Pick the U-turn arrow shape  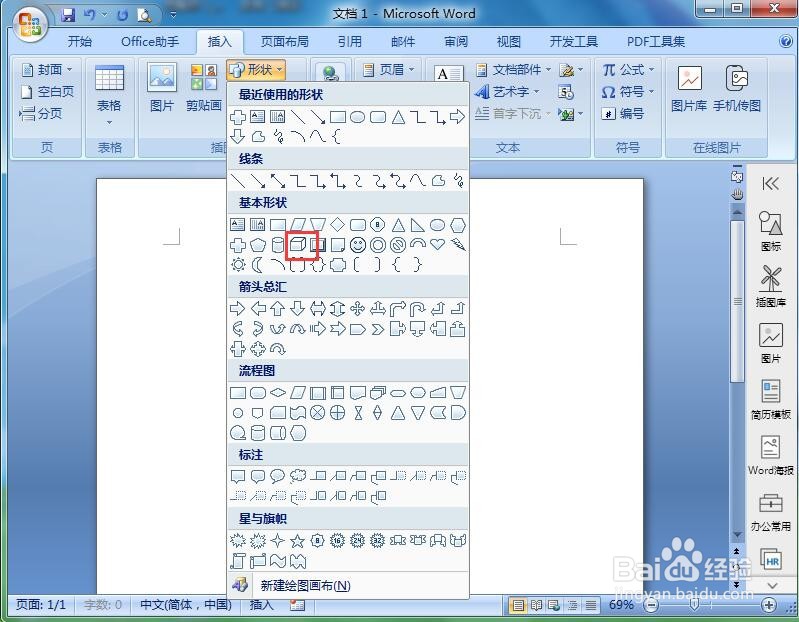point(417,309)
